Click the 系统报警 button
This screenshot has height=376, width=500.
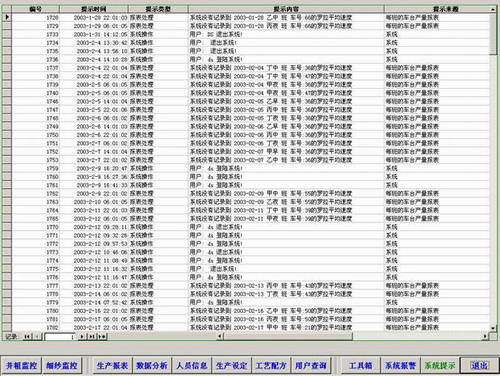[400, 366]
